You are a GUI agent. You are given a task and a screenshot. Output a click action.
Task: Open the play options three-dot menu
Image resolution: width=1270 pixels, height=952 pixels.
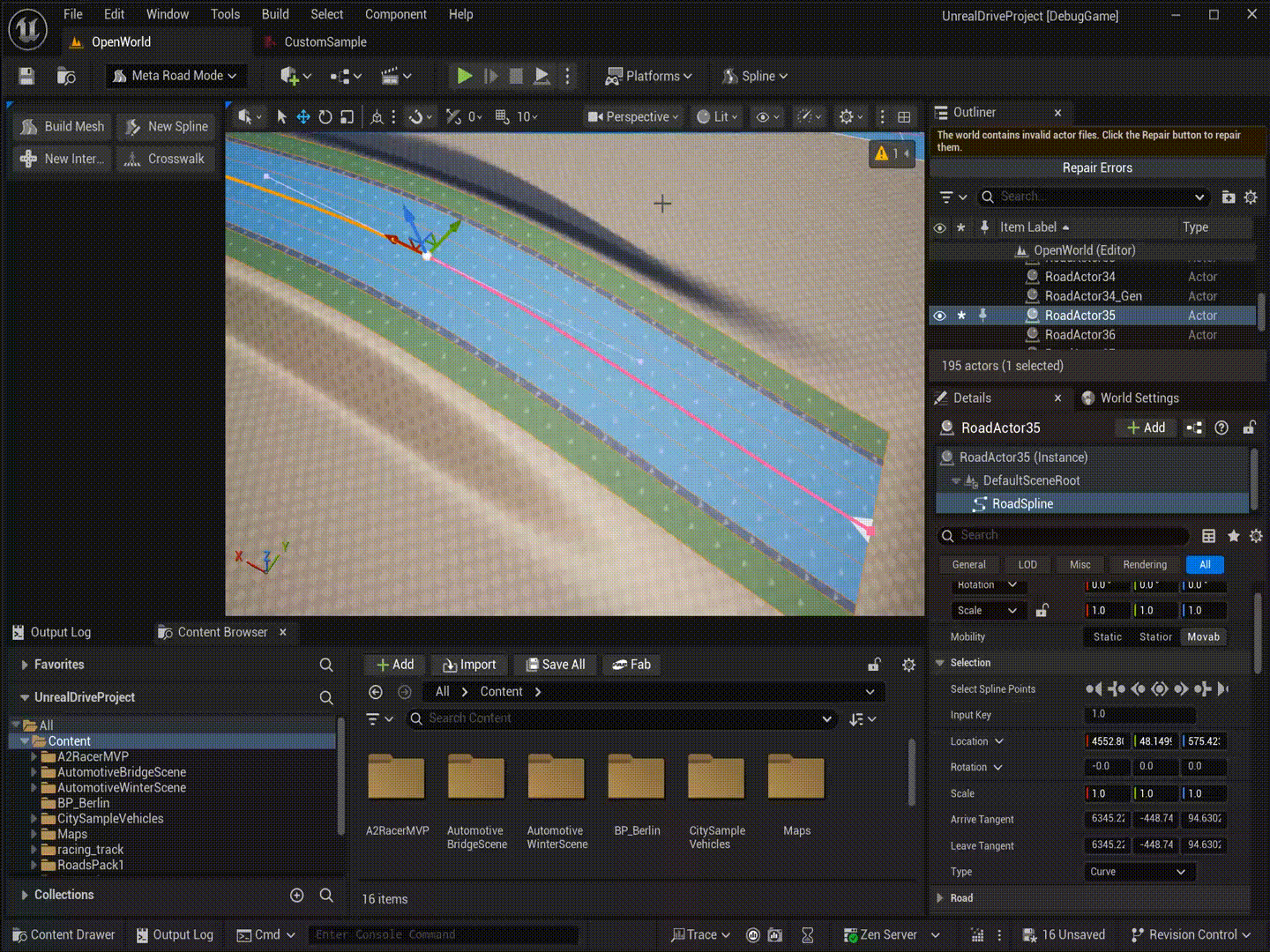[568, 77]
